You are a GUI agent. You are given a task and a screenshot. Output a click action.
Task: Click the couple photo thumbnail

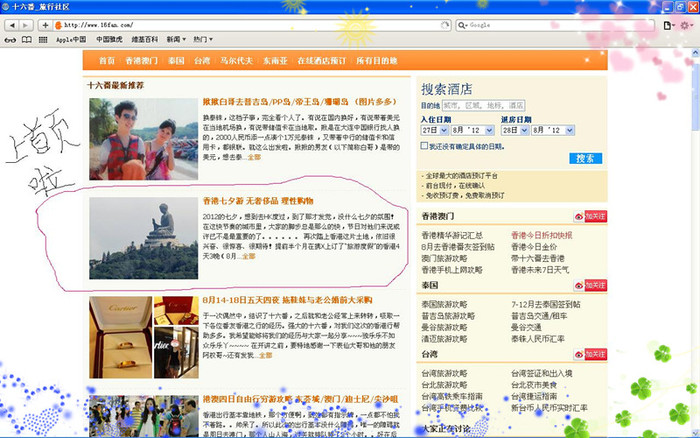tap(143, 139)
